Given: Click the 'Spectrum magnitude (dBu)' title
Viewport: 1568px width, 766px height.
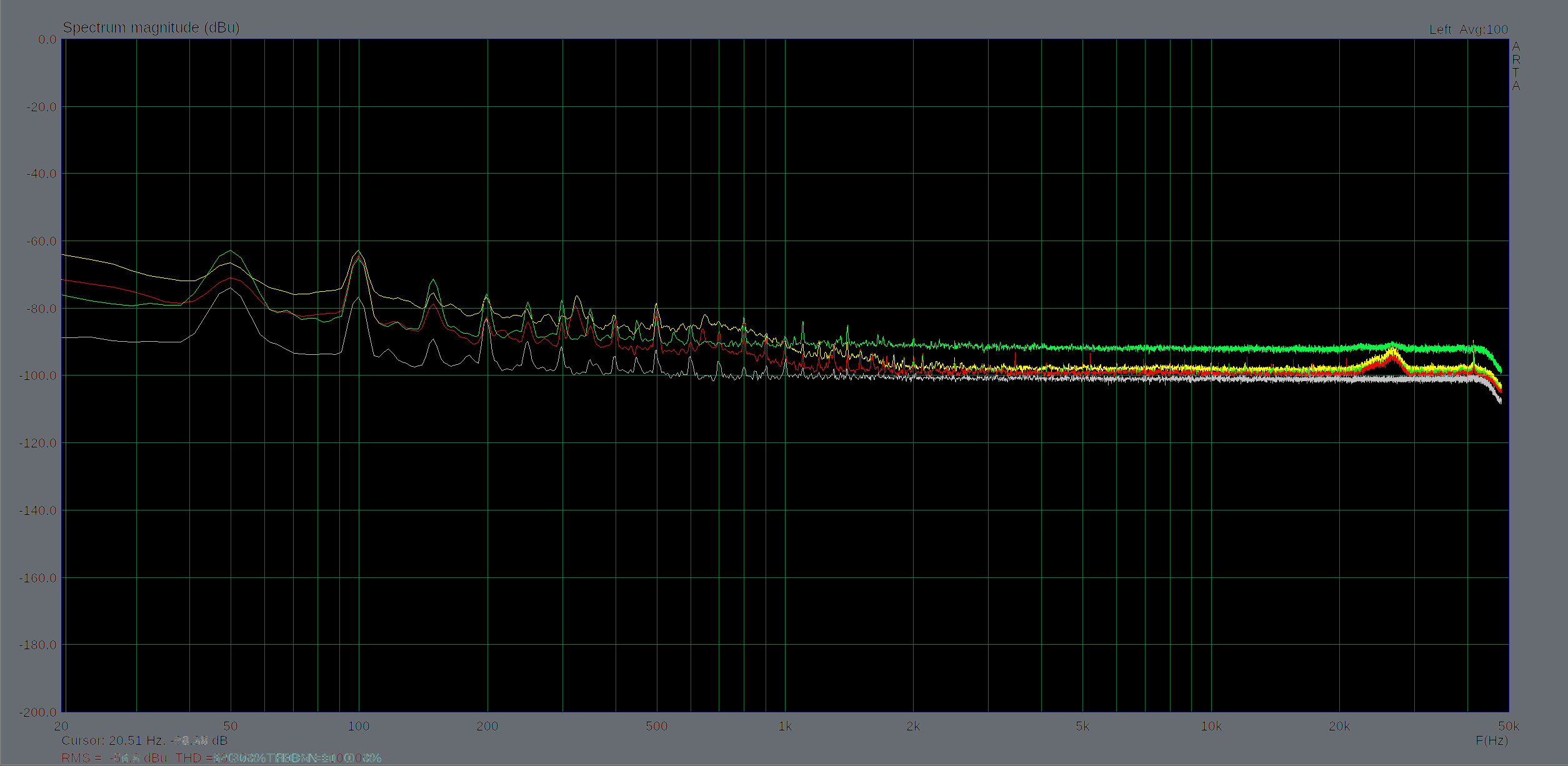Looking at the screenshot, I should click(x=151, y=27).
